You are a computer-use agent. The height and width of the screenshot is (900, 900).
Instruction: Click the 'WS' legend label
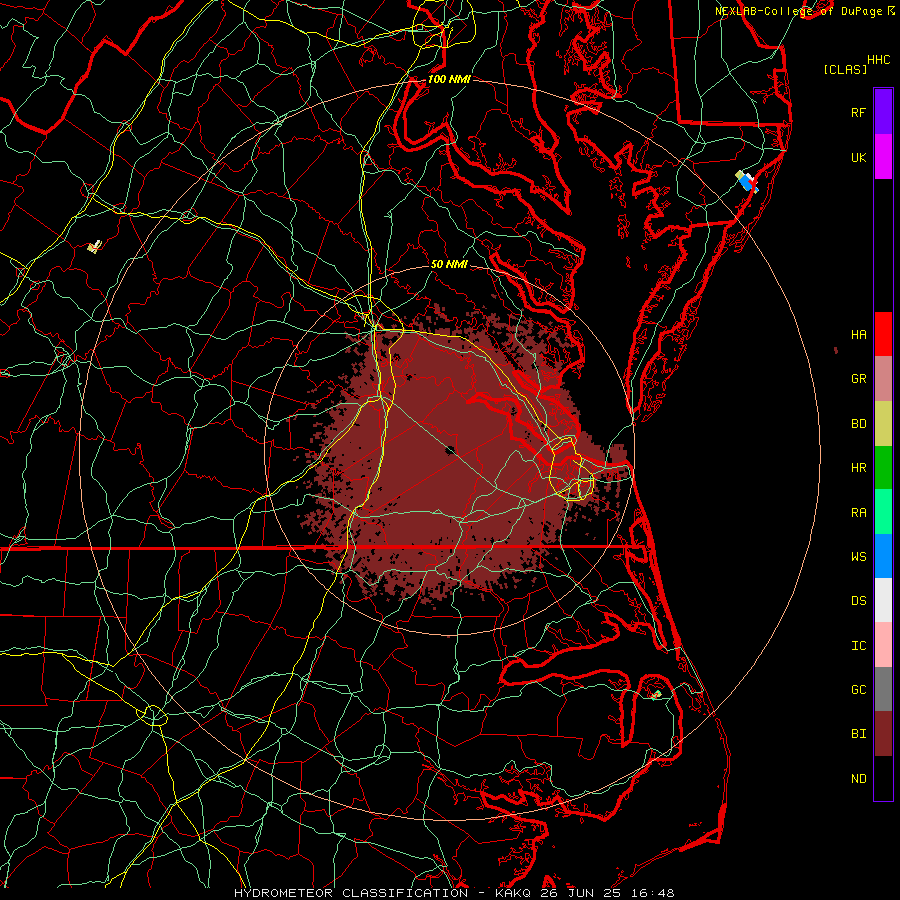858,557
